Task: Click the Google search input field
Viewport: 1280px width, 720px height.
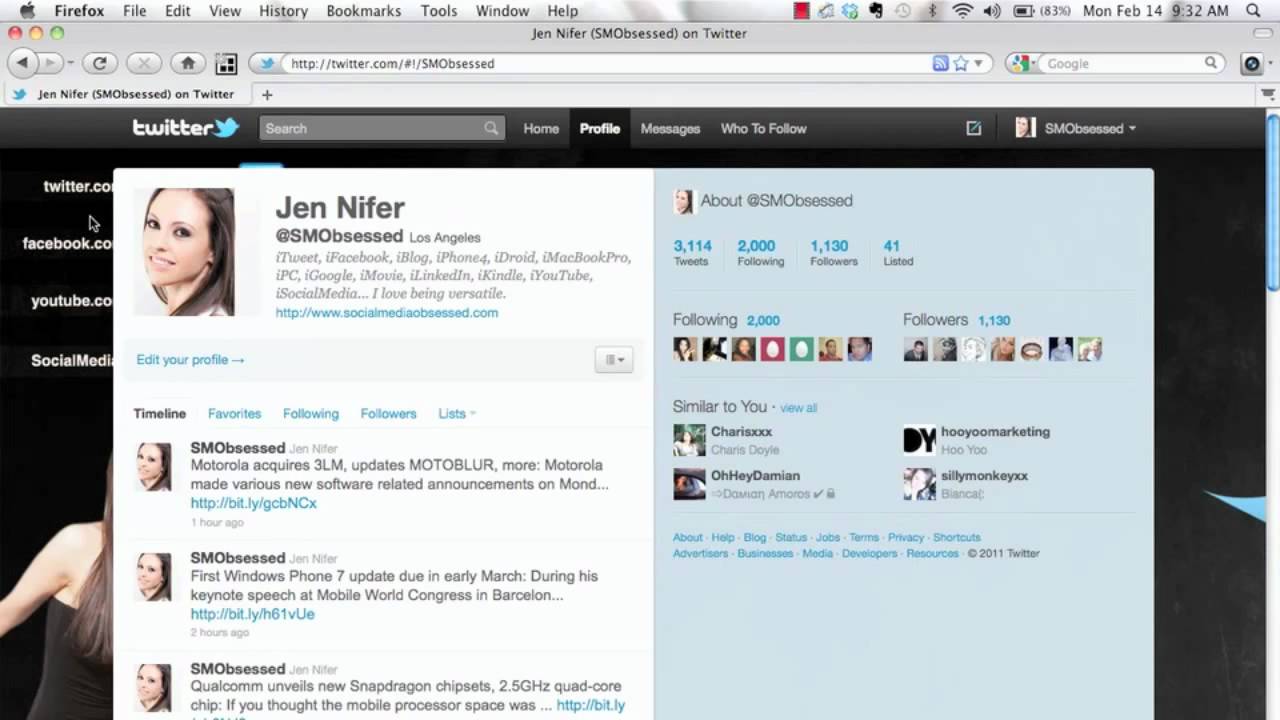Action: coord(1122,63)
